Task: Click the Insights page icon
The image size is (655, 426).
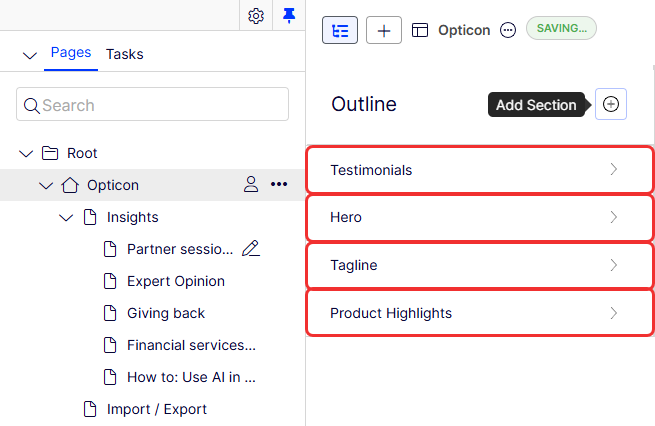Action: [x=90, y=217]
